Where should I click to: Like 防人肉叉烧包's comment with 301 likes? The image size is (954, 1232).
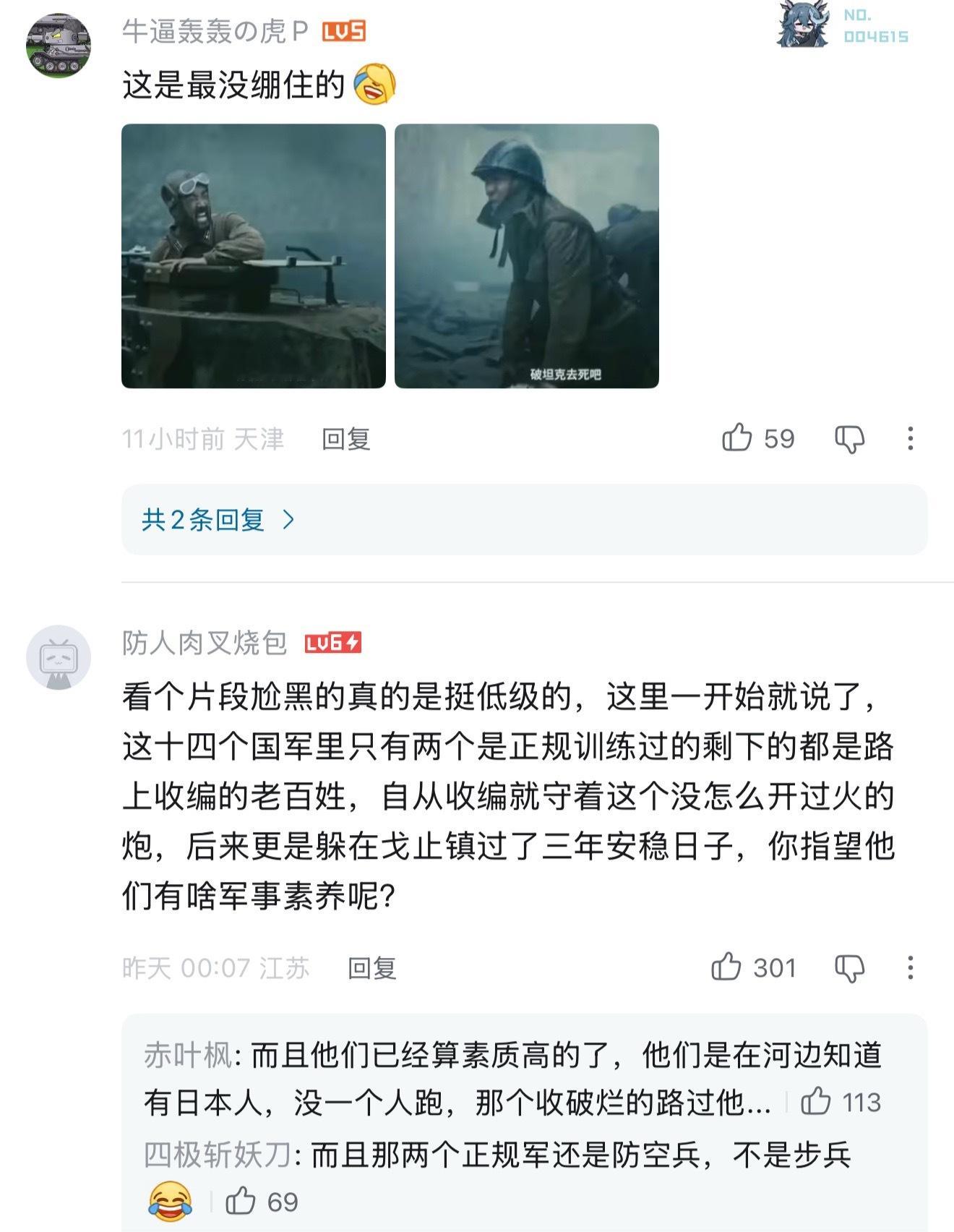pos(726,967)
